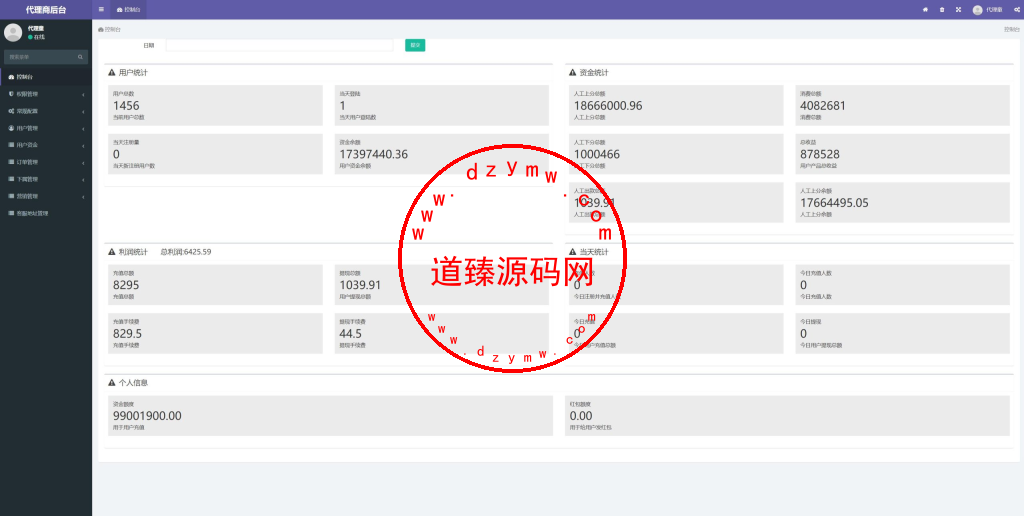Click the recharge fee value 829.5
The width and height of the screenshot is (1024, 516).
tap(127, 333)
